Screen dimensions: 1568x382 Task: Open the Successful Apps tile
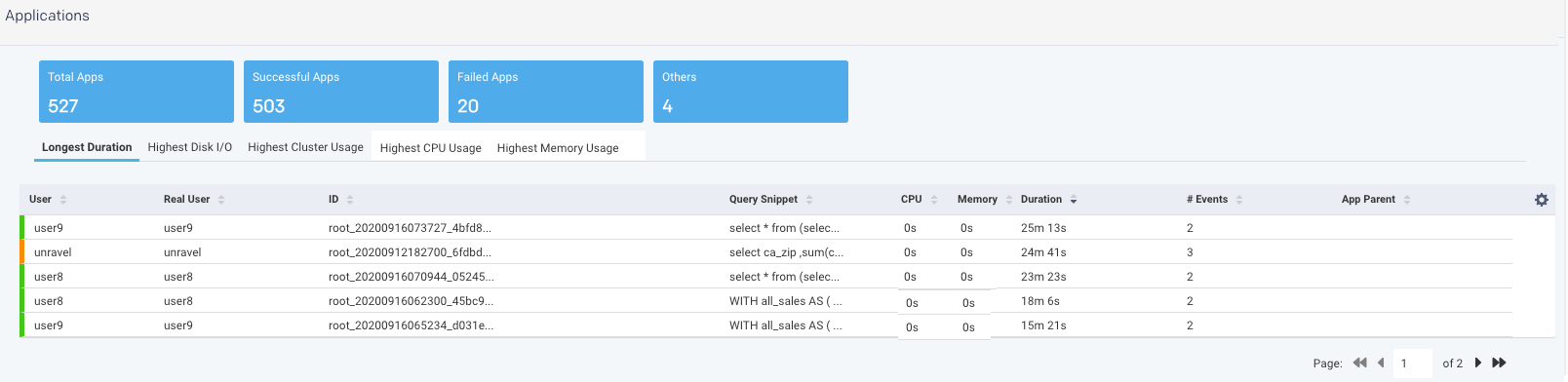(x=341, y=92)
